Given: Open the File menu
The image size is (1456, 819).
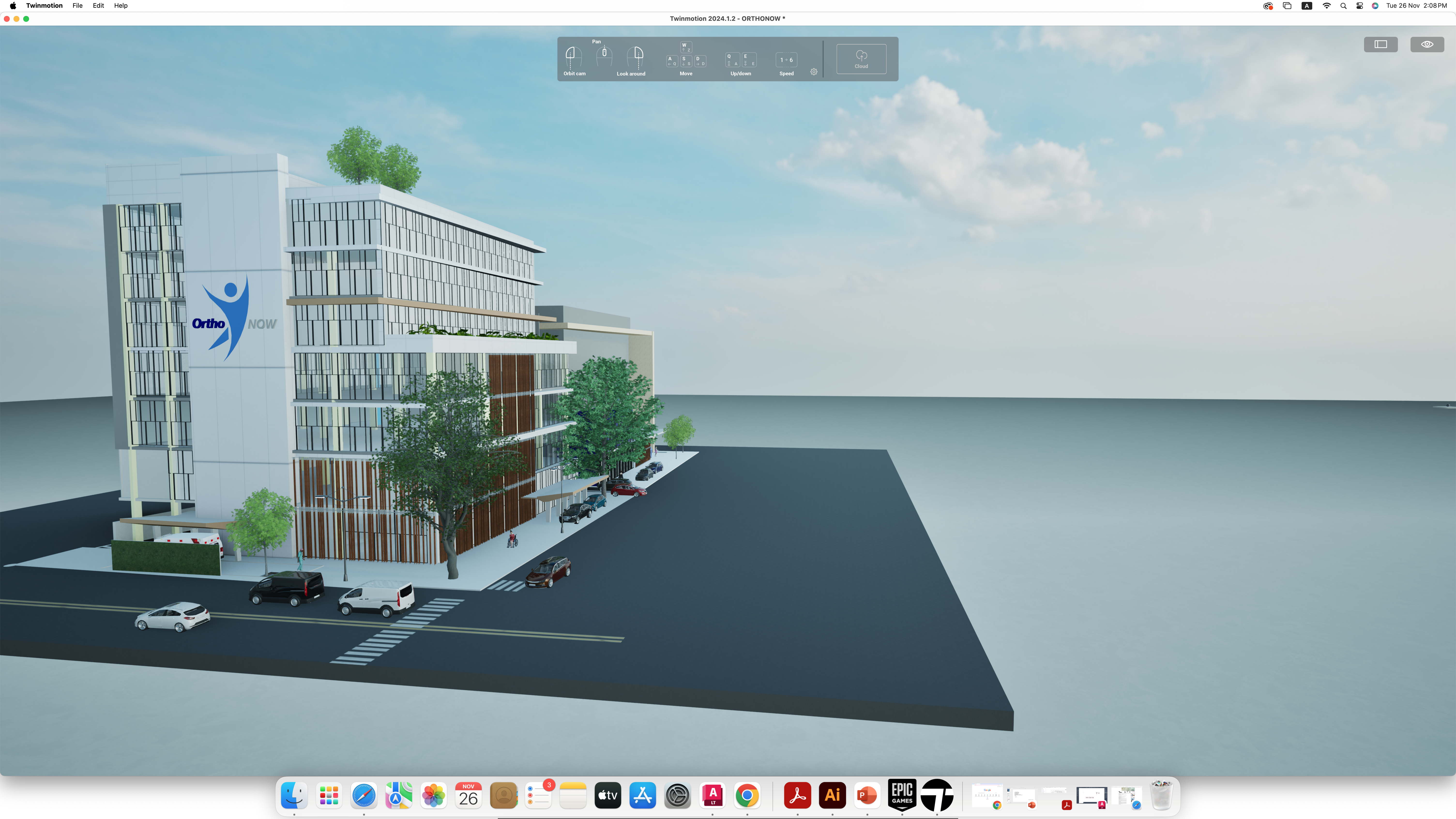Looking at the screenshot, I should click(x=77, y=6).
